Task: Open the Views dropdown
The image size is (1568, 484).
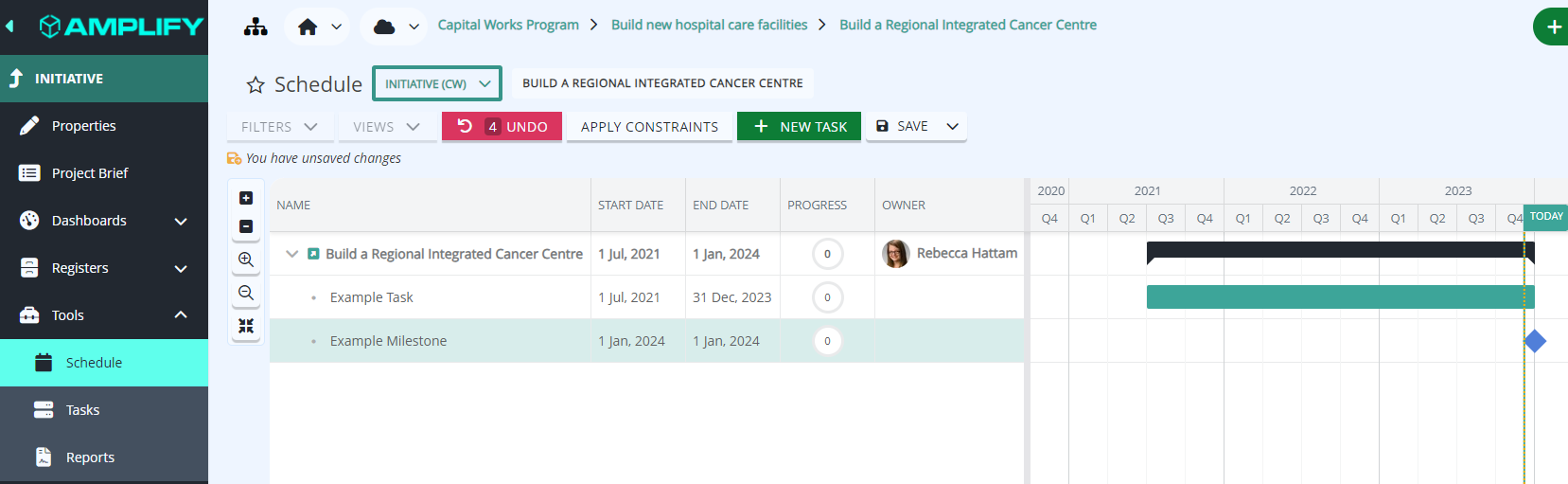Action: (x=387, y=127)
